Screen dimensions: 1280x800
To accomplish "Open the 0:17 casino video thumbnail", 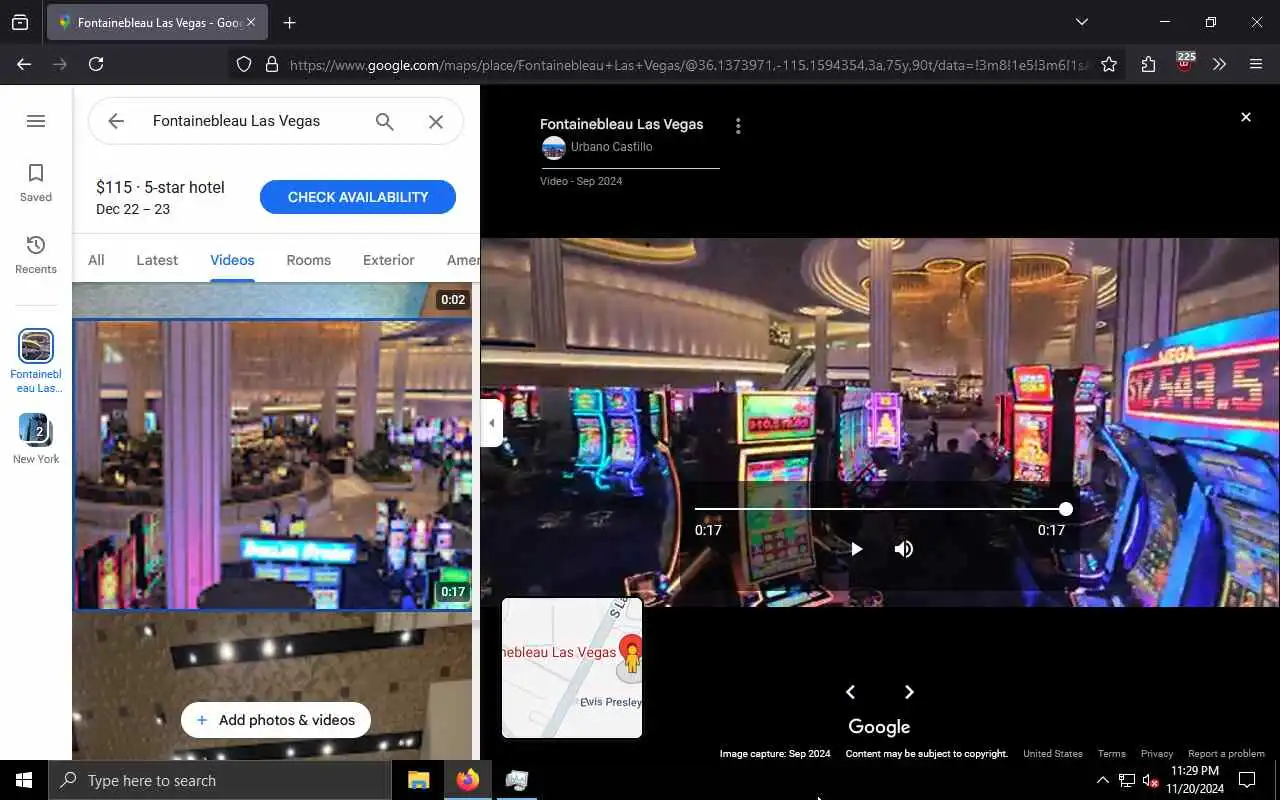I will 273,465.
